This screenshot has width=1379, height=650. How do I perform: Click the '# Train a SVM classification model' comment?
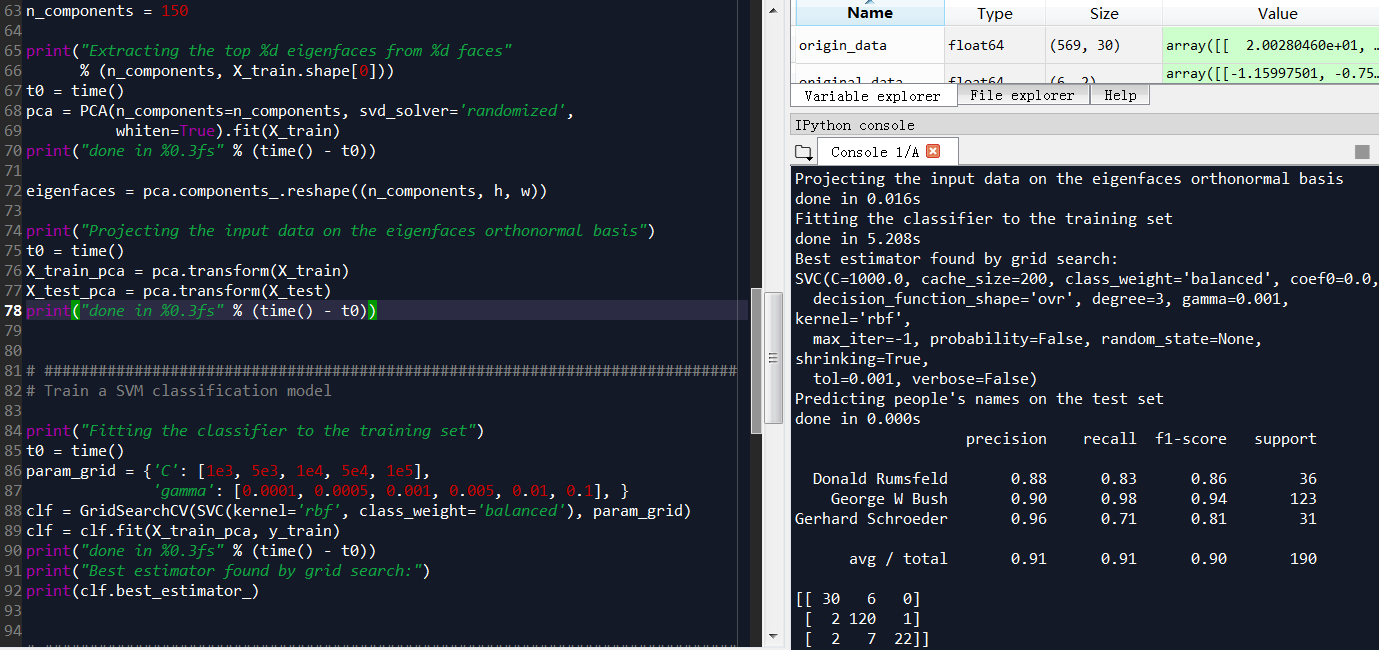(179, 391)
